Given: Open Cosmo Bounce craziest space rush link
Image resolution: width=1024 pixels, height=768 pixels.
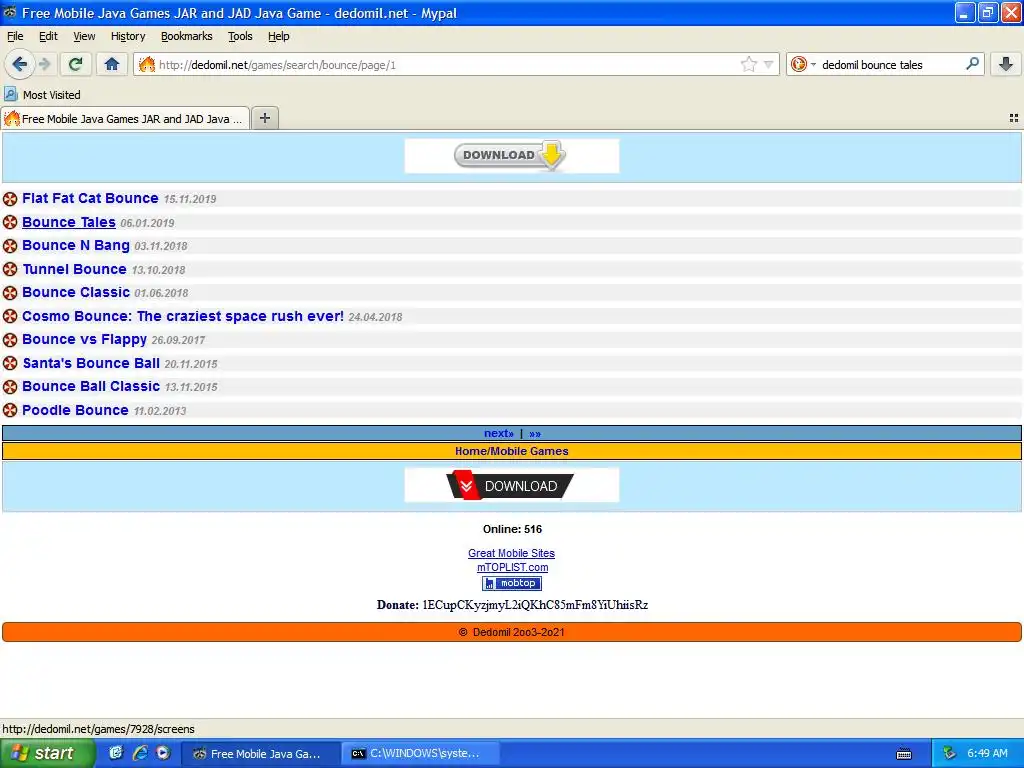Looking at the screenshot, I should click(183, 316).
